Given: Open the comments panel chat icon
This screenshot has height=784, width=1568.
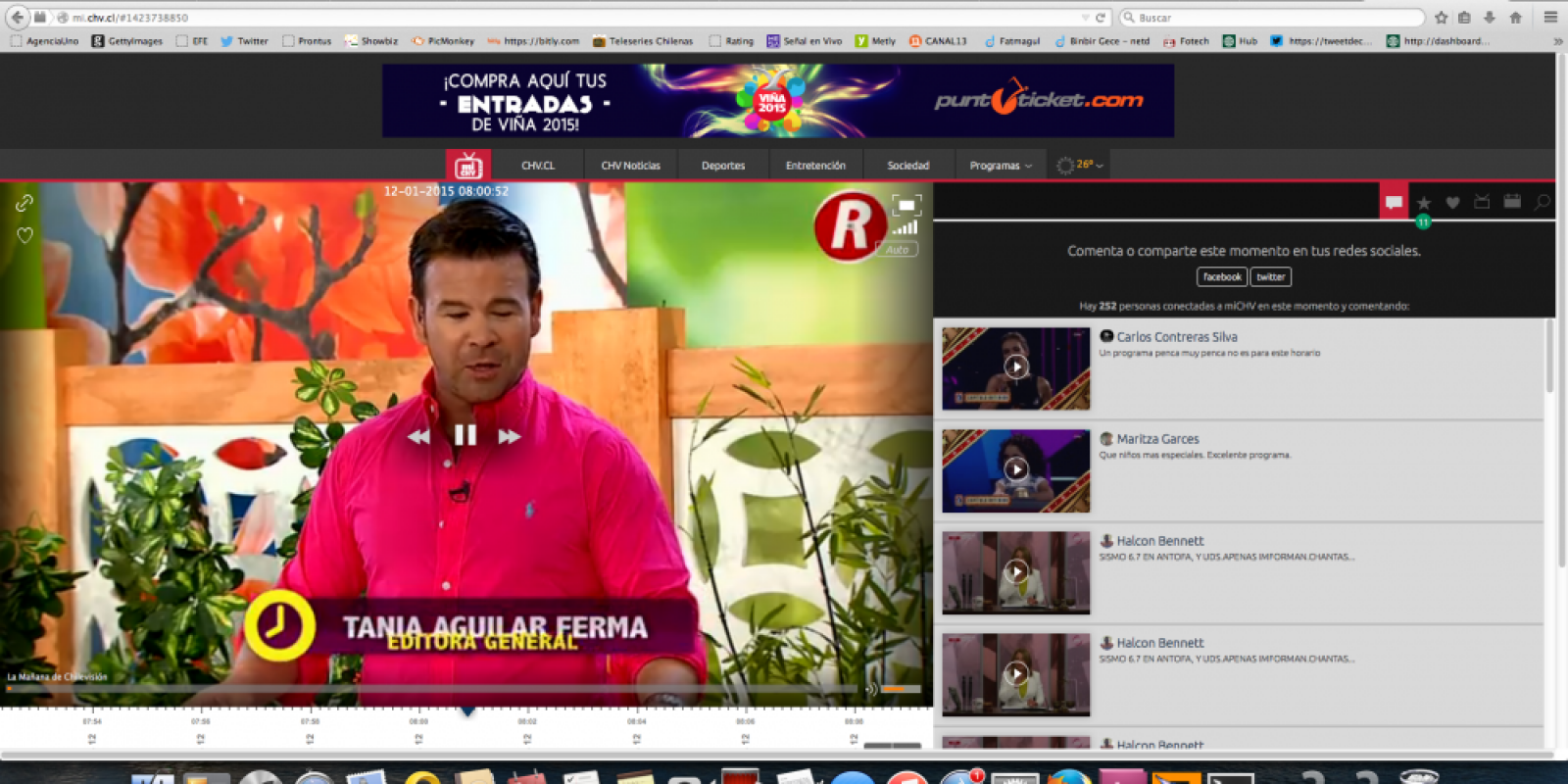Looking at the screenshot, I should pyautogui.click(x=1394, y=203).
